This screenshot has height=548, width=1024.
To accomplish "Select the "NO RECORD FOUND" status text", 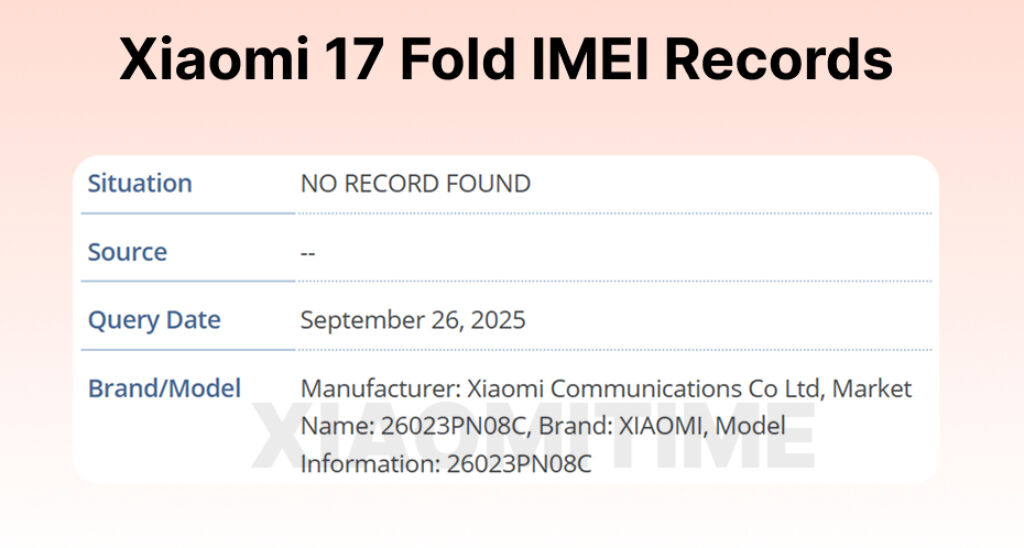I will 415,184.
